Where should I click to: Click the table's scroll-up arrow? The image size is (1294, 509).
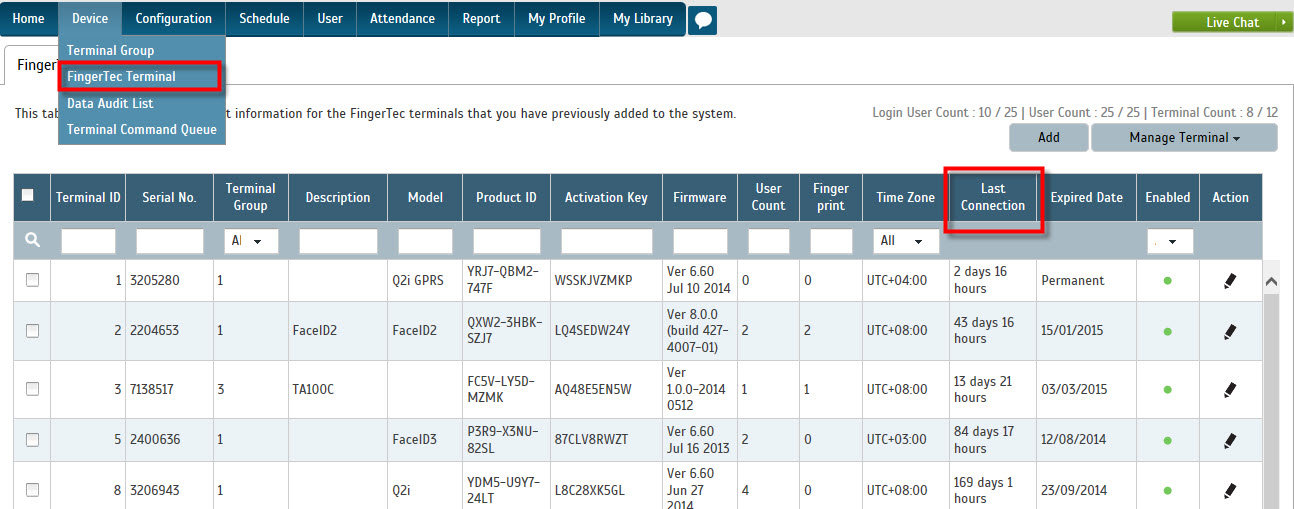pyautogui.click(x=1271, y=282)
